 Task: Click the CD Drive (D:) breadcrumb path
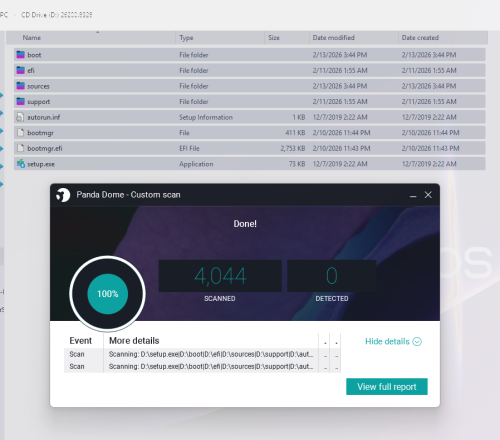tap(57, 15)
